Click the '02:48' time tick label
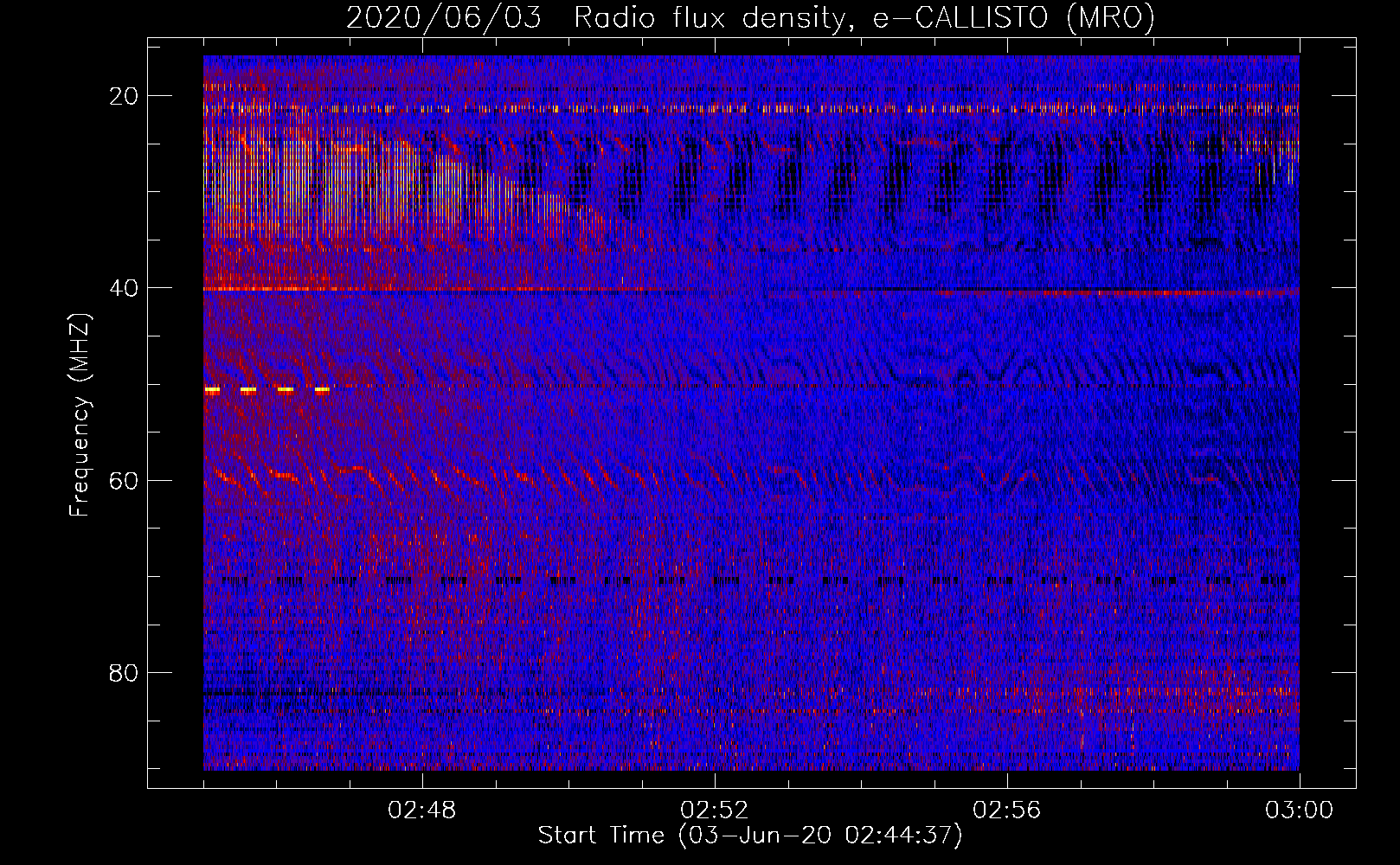The width and height of the screenshot is (1400, 865). [422, 811]
